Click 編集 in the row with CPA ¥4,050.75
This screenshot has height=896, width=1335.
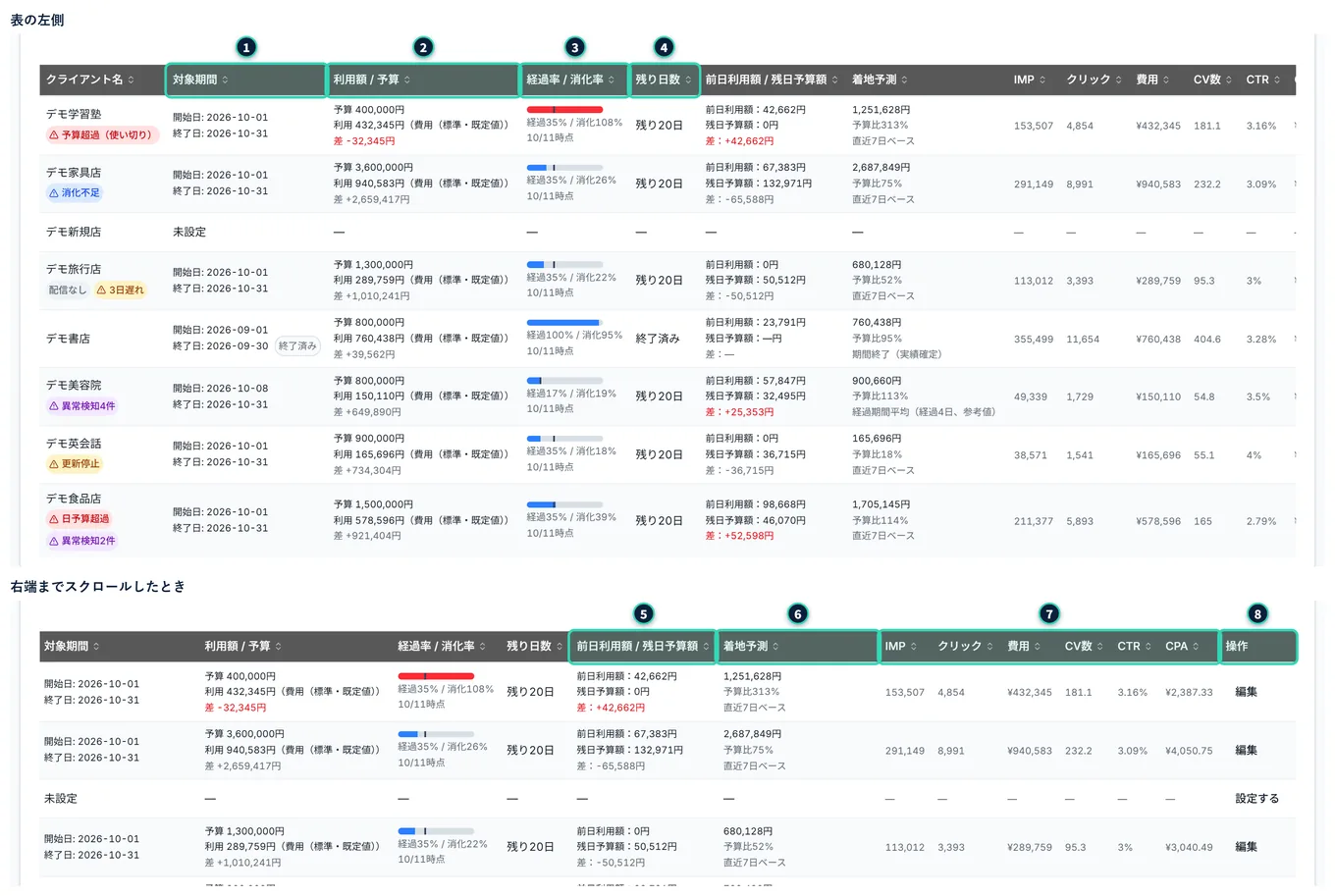pos(1246,750)
